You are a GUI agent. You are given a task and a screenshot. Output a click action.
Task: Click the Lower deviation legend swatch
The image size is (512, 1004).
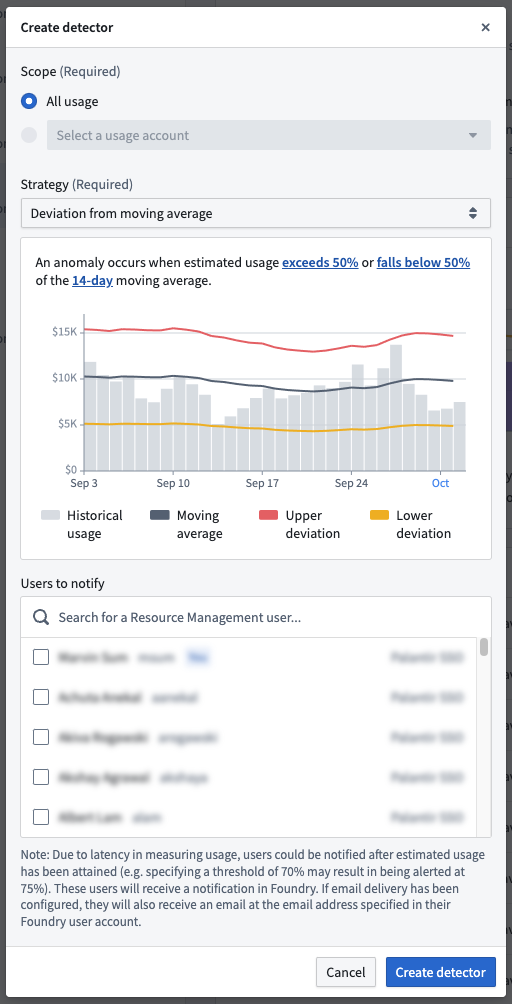point(380,515)
